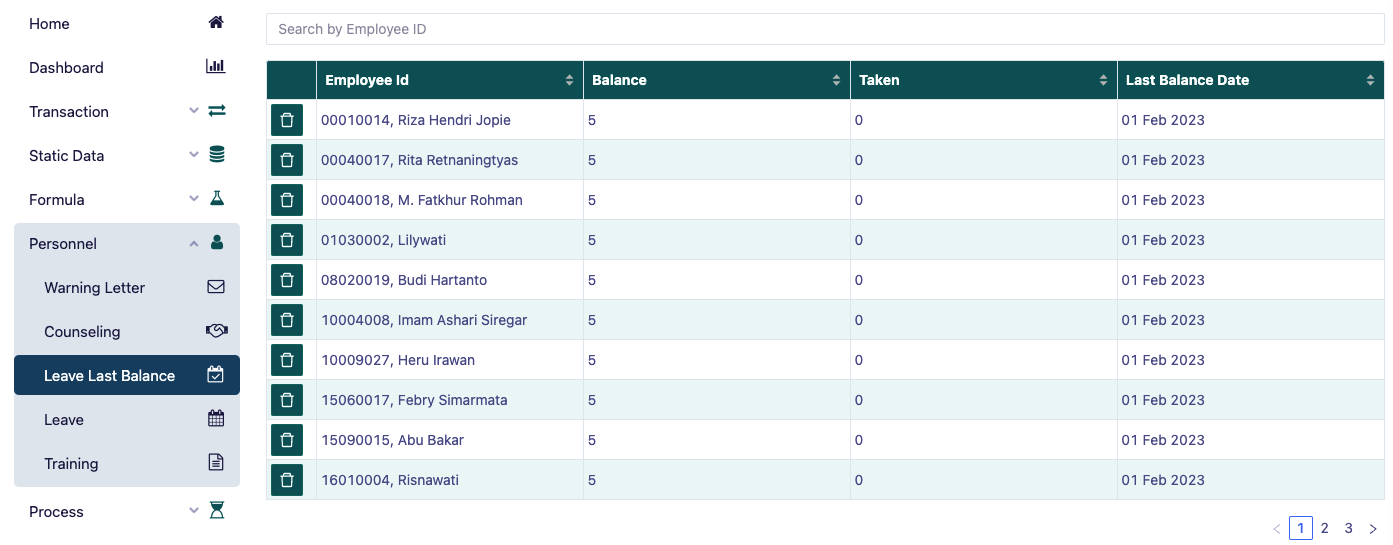
Task: Click trash icon for Lilywati record
Action: pyautogui.click(x=287, y=240)
